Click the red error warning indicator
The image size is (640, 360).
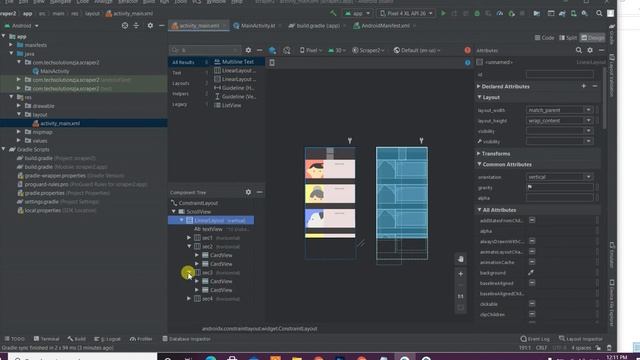click(467, 50)
